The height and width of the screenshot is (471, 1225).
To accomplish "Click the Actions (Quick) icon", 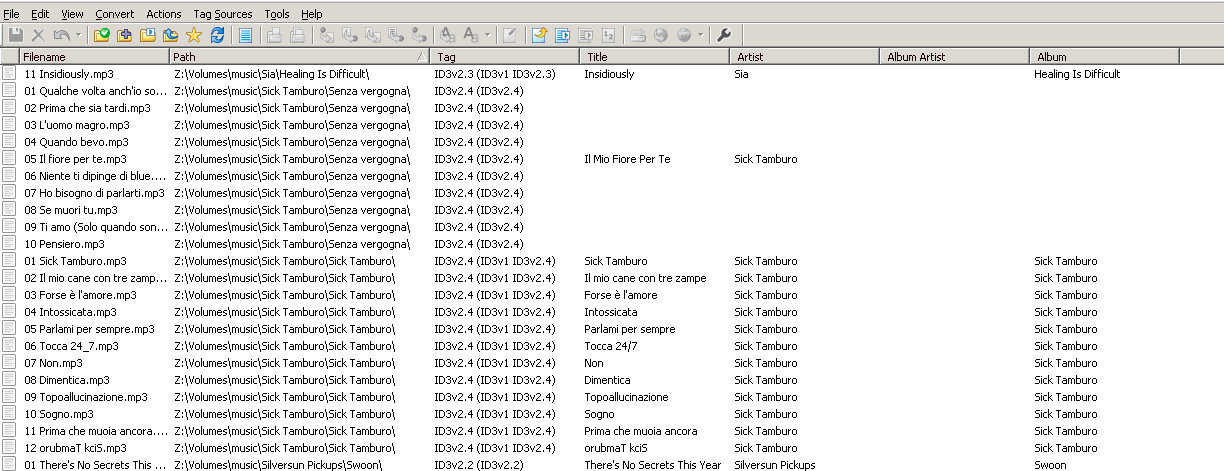I will click(471, 35).
